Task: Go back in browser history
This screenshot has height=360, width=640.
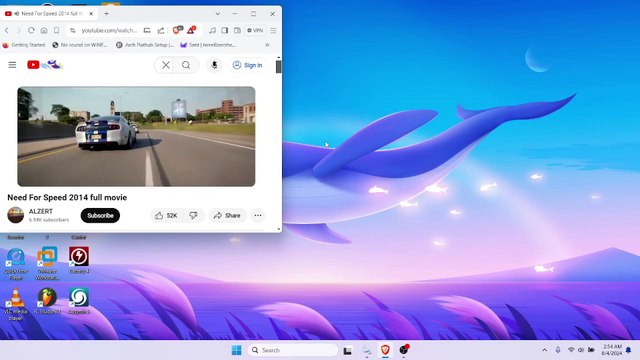Action: (7, 30)
